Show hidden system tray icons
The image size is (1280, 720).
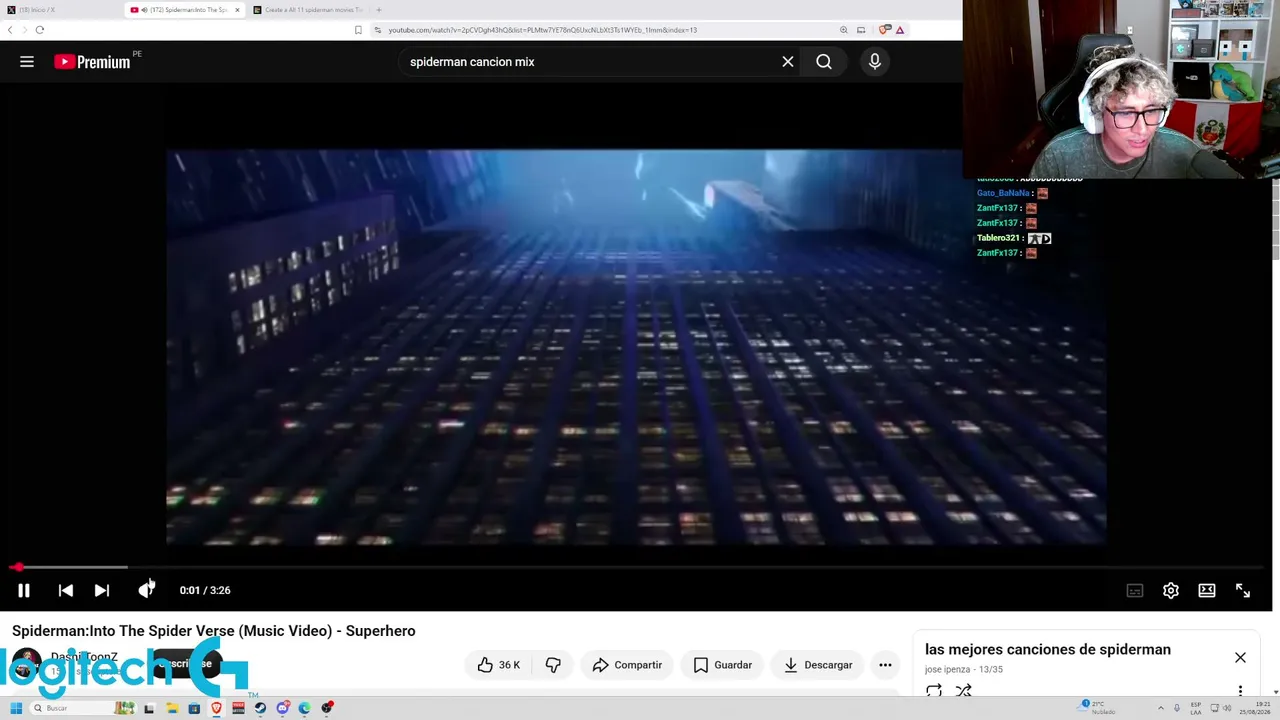(x=1161, y=708)
